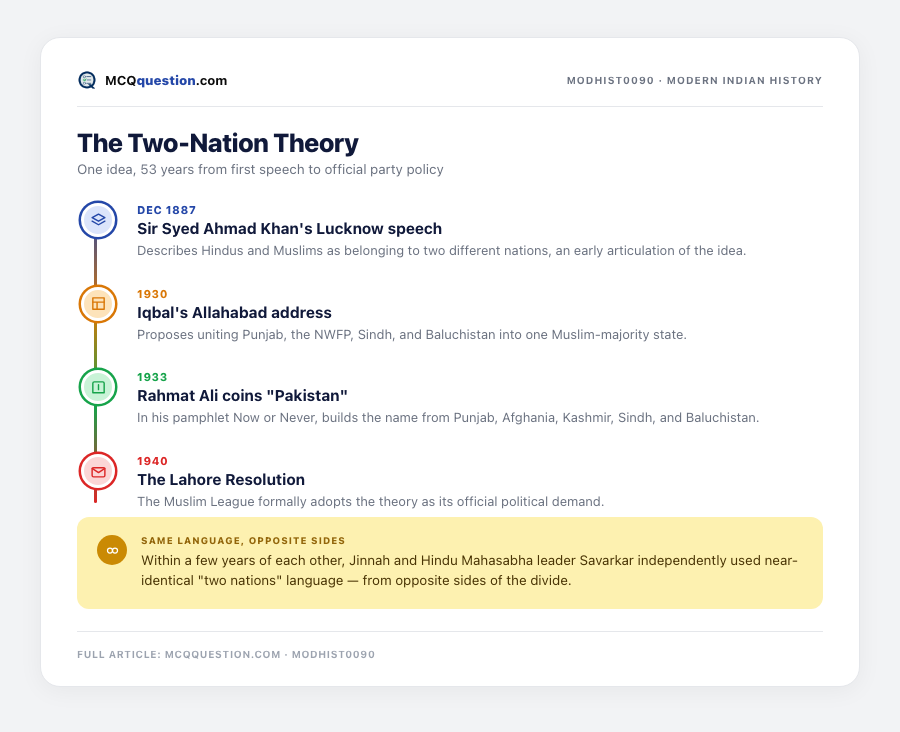Click the subtitle about 53 years
Viewport: 900px width, 732px height.
[261, 169]
